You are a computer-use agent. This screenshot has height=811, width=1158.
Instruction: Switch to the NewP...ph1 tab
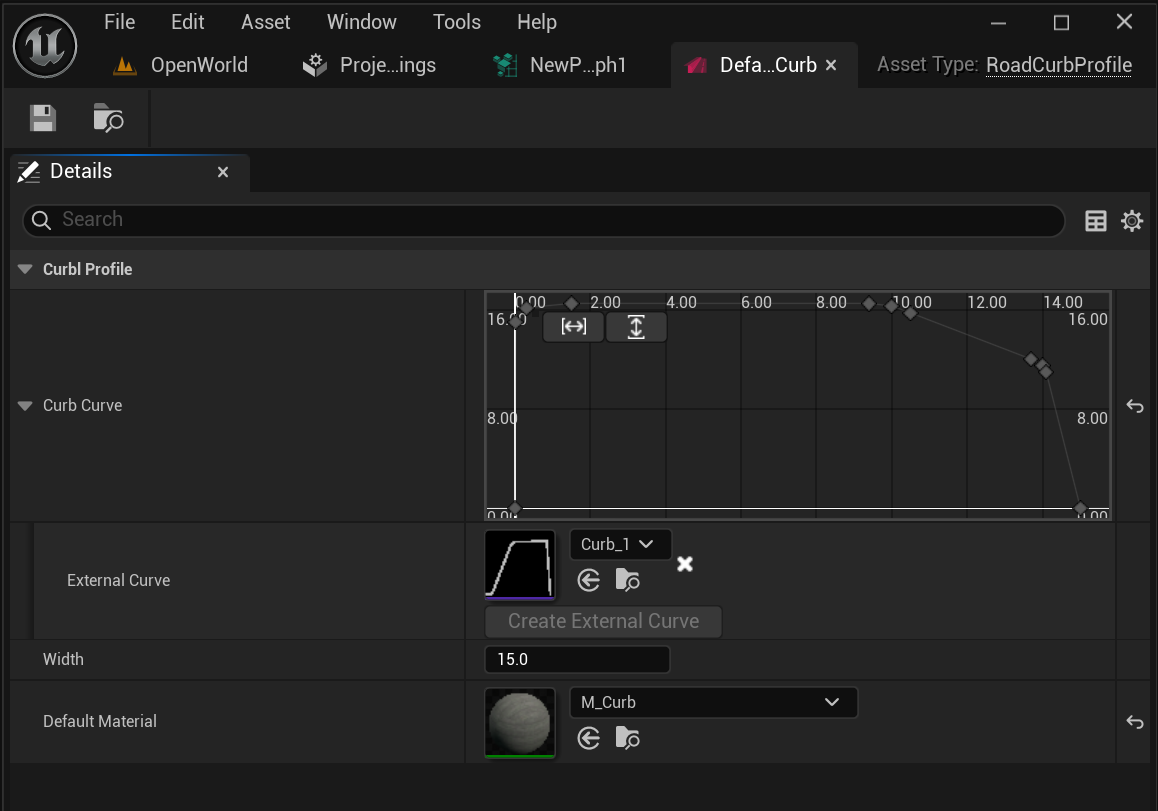point(561,65)
